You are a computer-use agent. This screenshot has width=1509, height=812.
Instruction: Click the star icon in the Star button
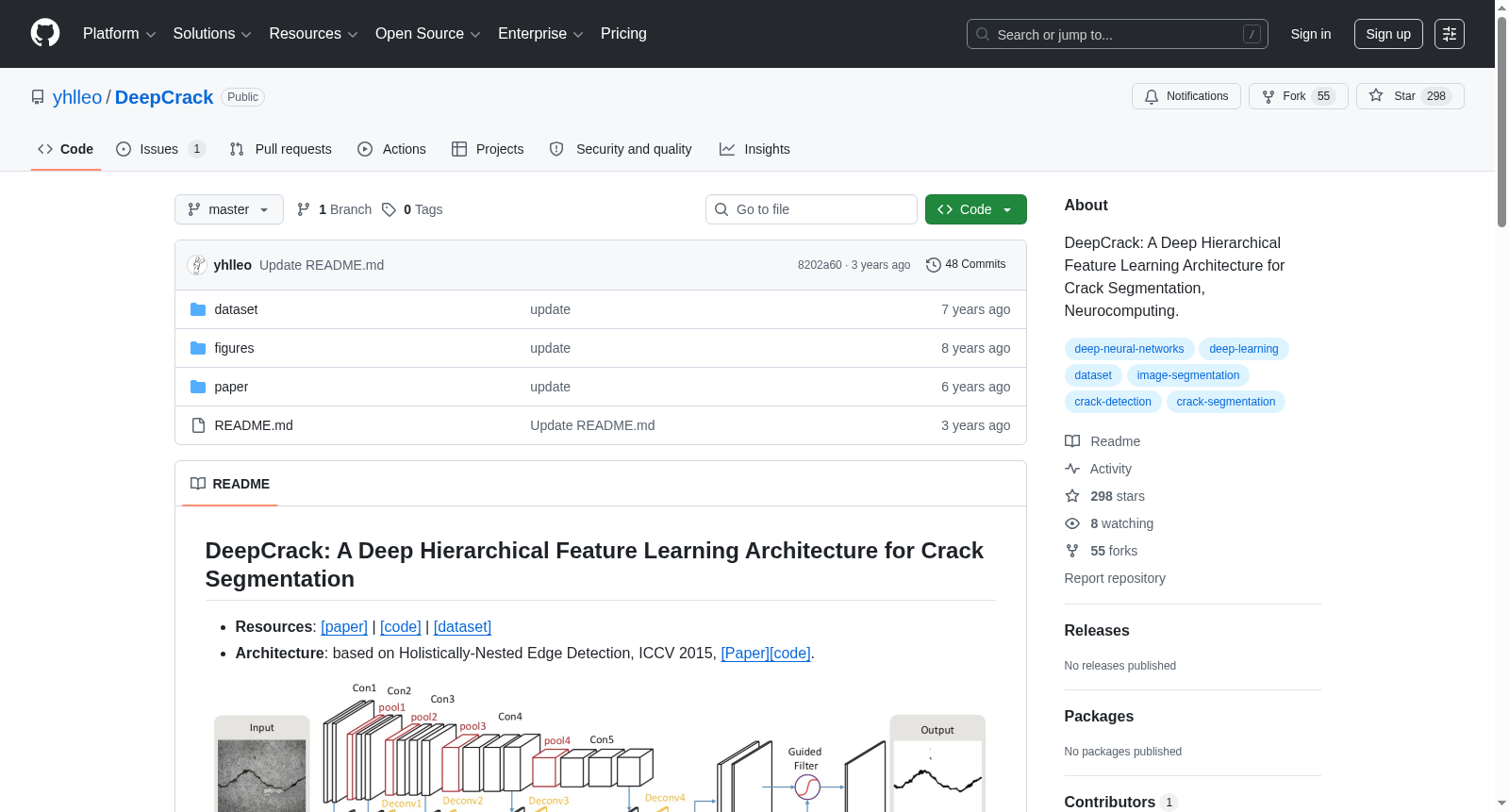pos(1376,96)
